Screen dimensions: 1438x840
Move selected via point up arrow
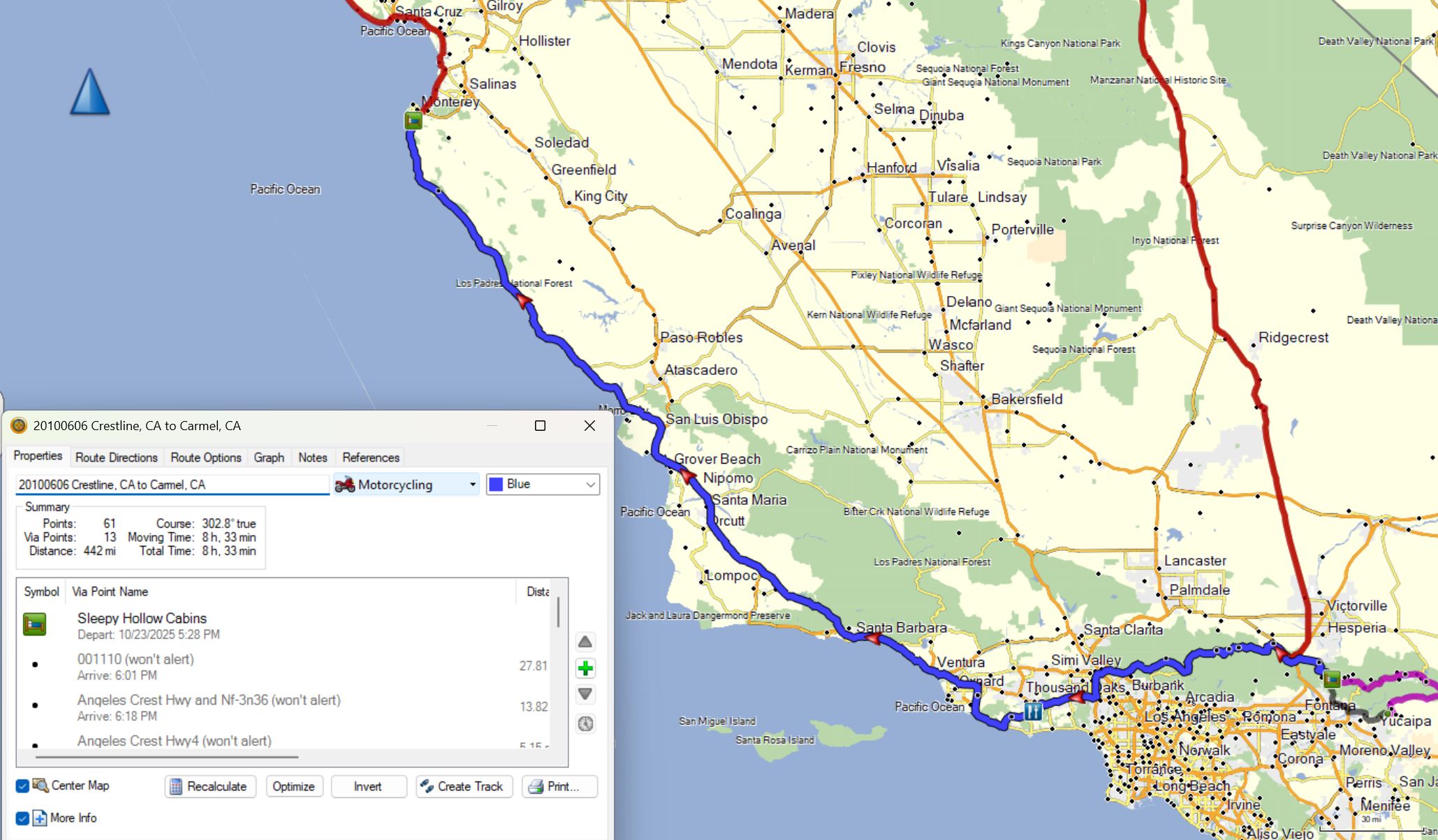pyautogui.click(x=585, y=642)
